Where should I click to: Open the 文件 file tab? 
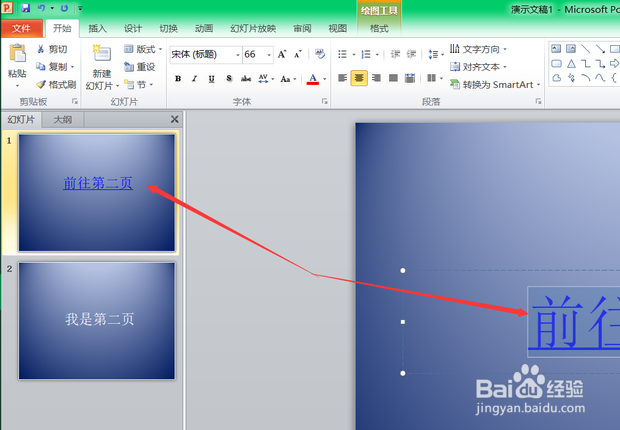[x=21, y=28]
